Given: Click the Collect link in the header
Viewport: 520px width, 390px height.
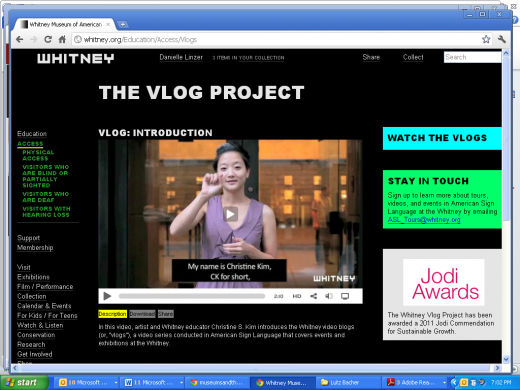Looking at the screenshot, I should point(413,57).
